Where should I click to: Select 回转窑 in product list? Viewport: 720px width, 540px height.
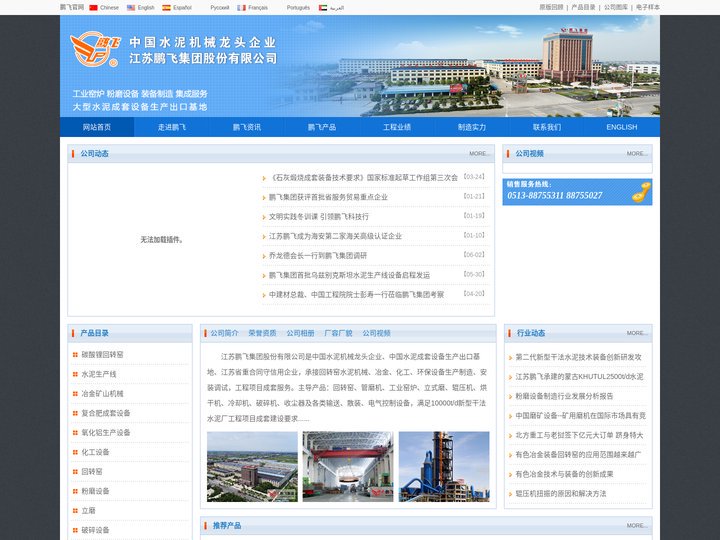[92, 472]
